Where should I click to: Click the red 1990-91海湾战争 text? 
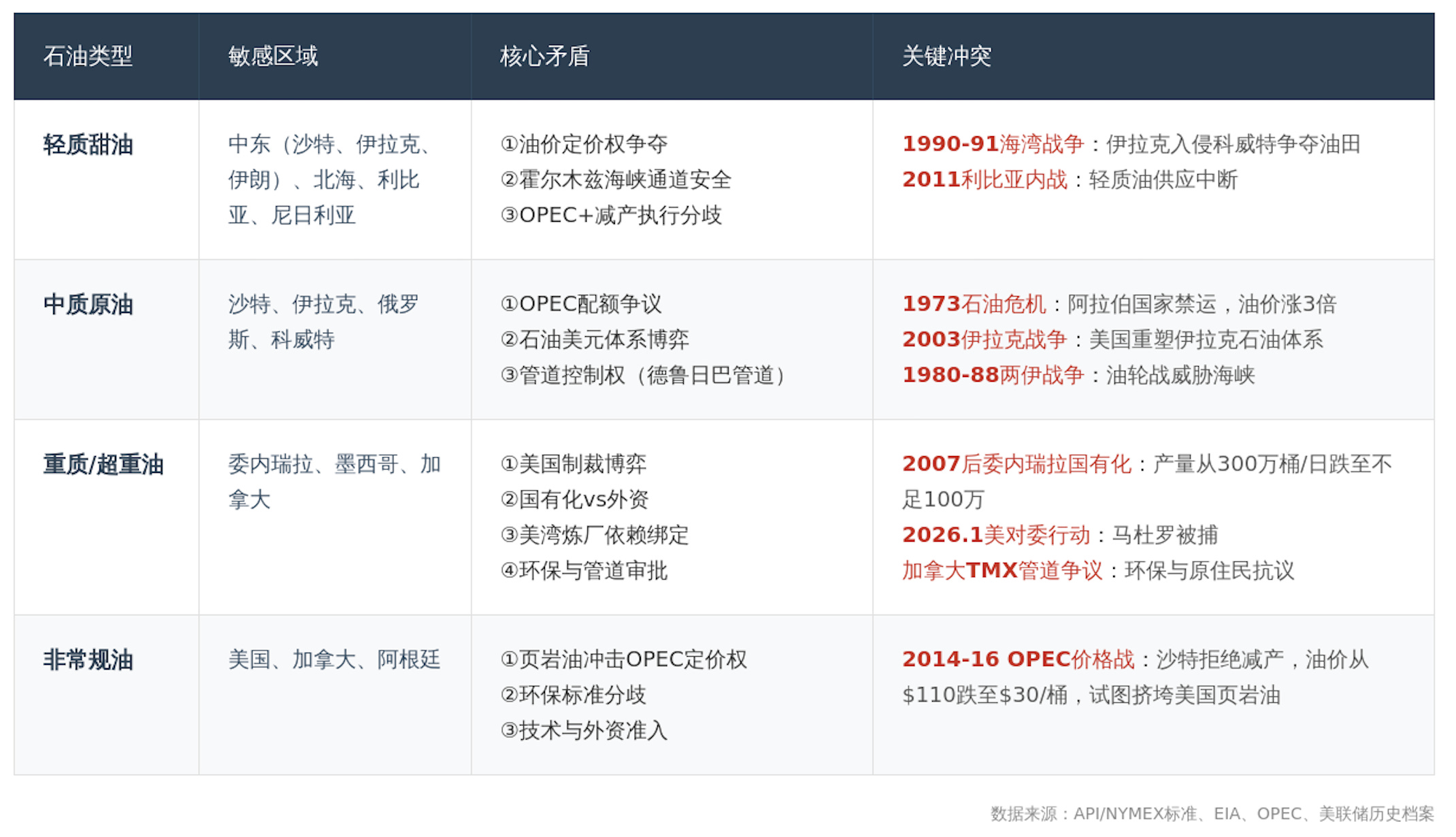pos(993,144)
